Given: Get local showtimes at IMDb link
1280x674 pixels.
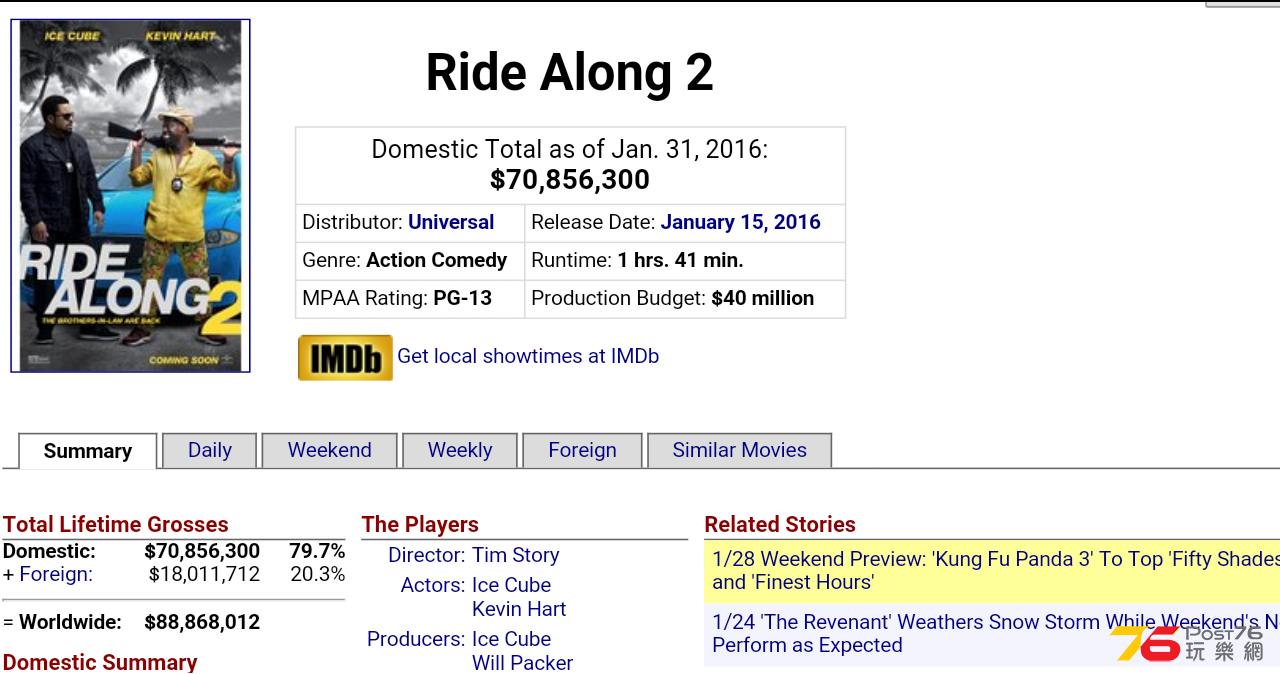Looking at the screenshot, I should coord(528,356).
